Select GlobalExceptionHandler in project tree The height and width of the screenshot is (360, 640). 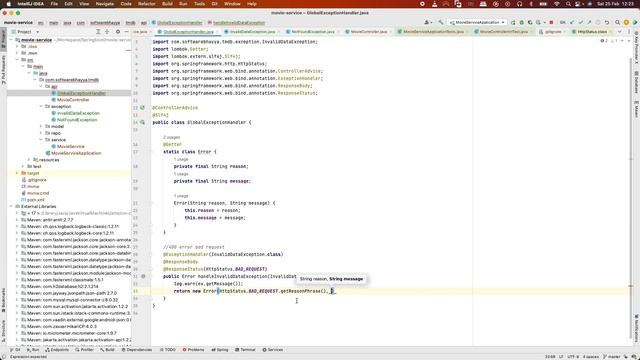[81, 93]
